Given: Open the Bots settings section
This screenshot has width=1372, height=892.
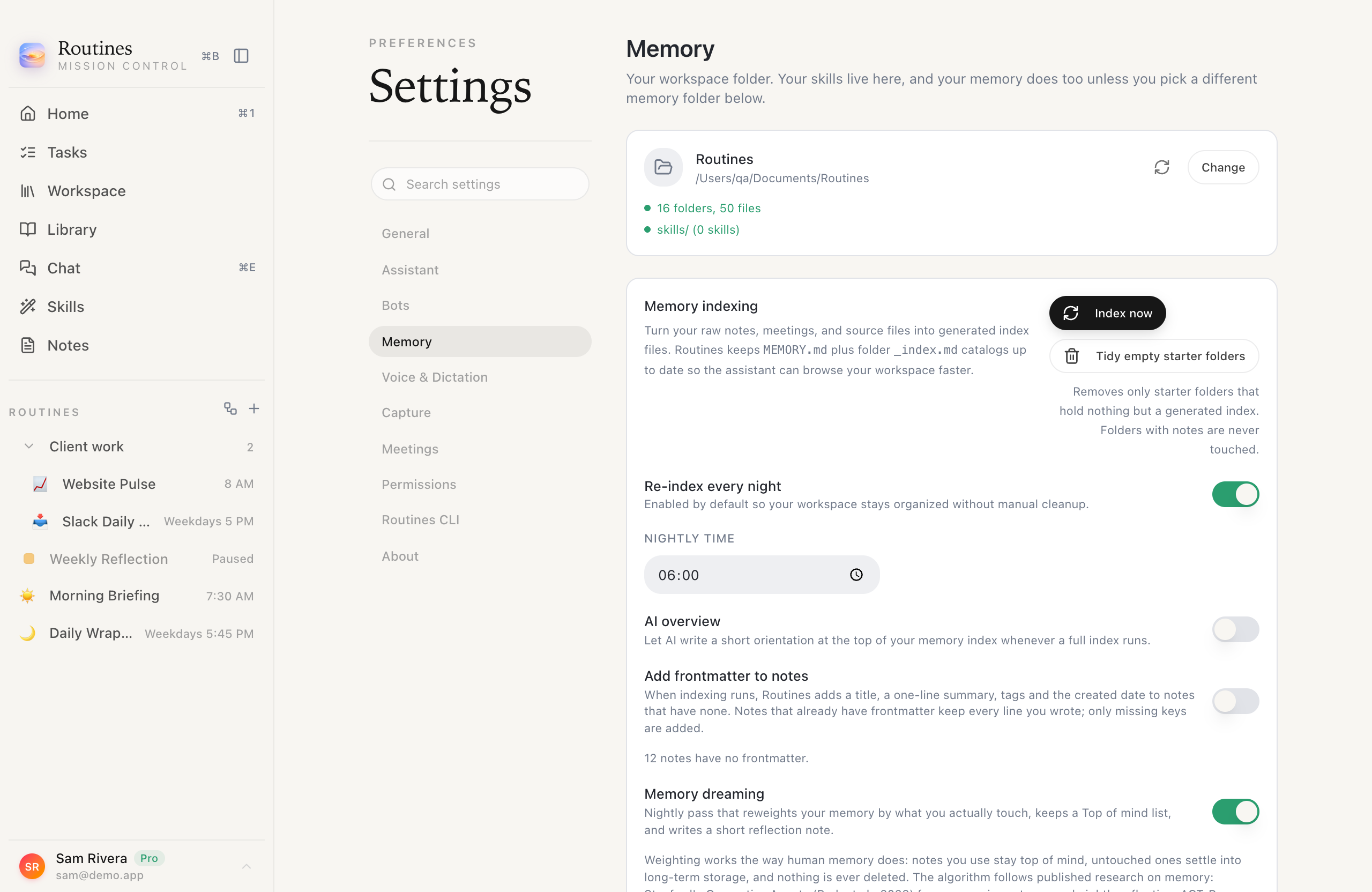Looking at the screenshot, I should pyautogui.click(x=480, y=306).
